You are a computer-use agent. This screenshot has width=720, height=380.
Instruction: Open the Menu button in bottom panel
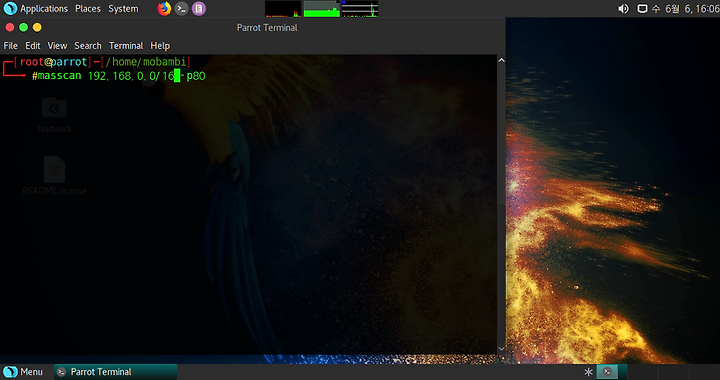point(23,372)
